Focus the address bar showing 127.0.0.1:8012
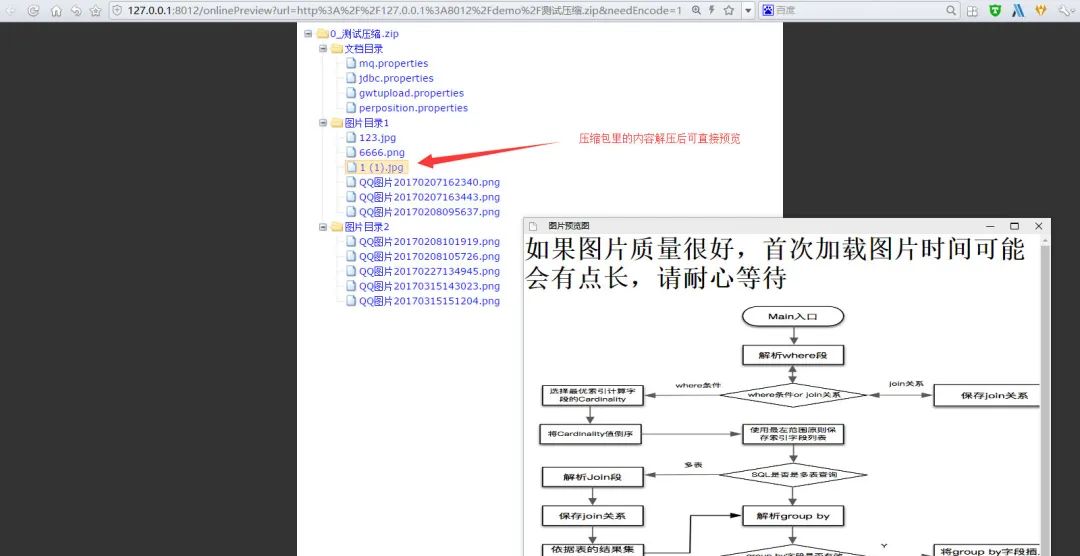1080x556 pixels. (404, 10)
